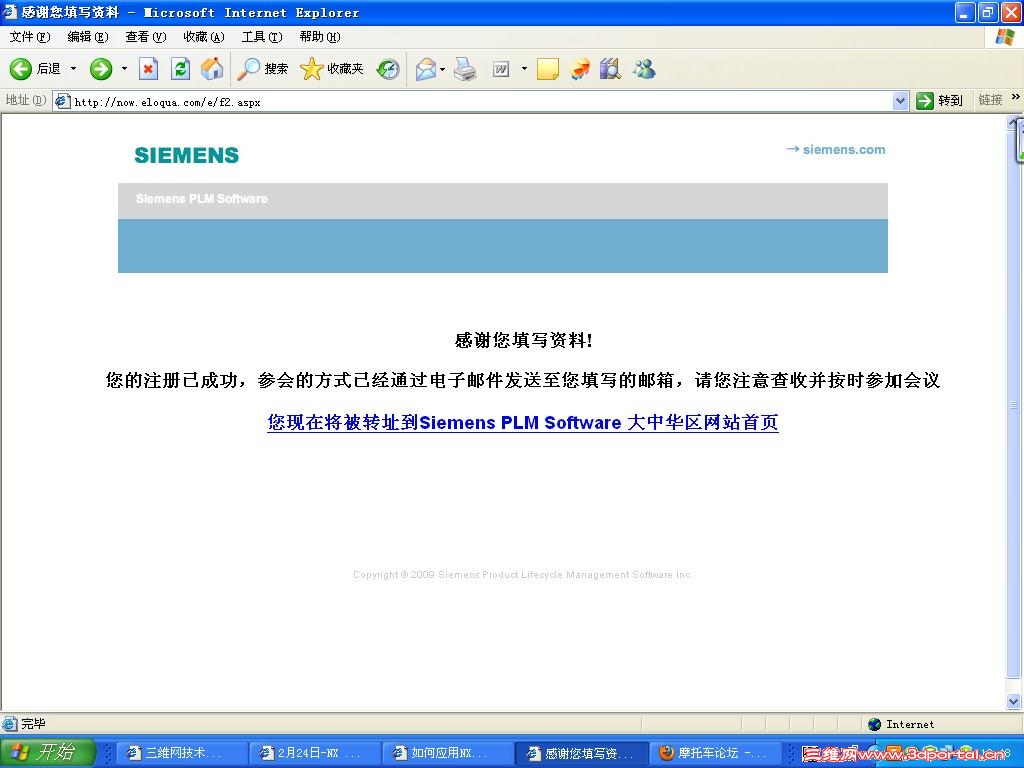Click the SIEMENS logo
The image size is (1024, 768).
tap(187, 155)
